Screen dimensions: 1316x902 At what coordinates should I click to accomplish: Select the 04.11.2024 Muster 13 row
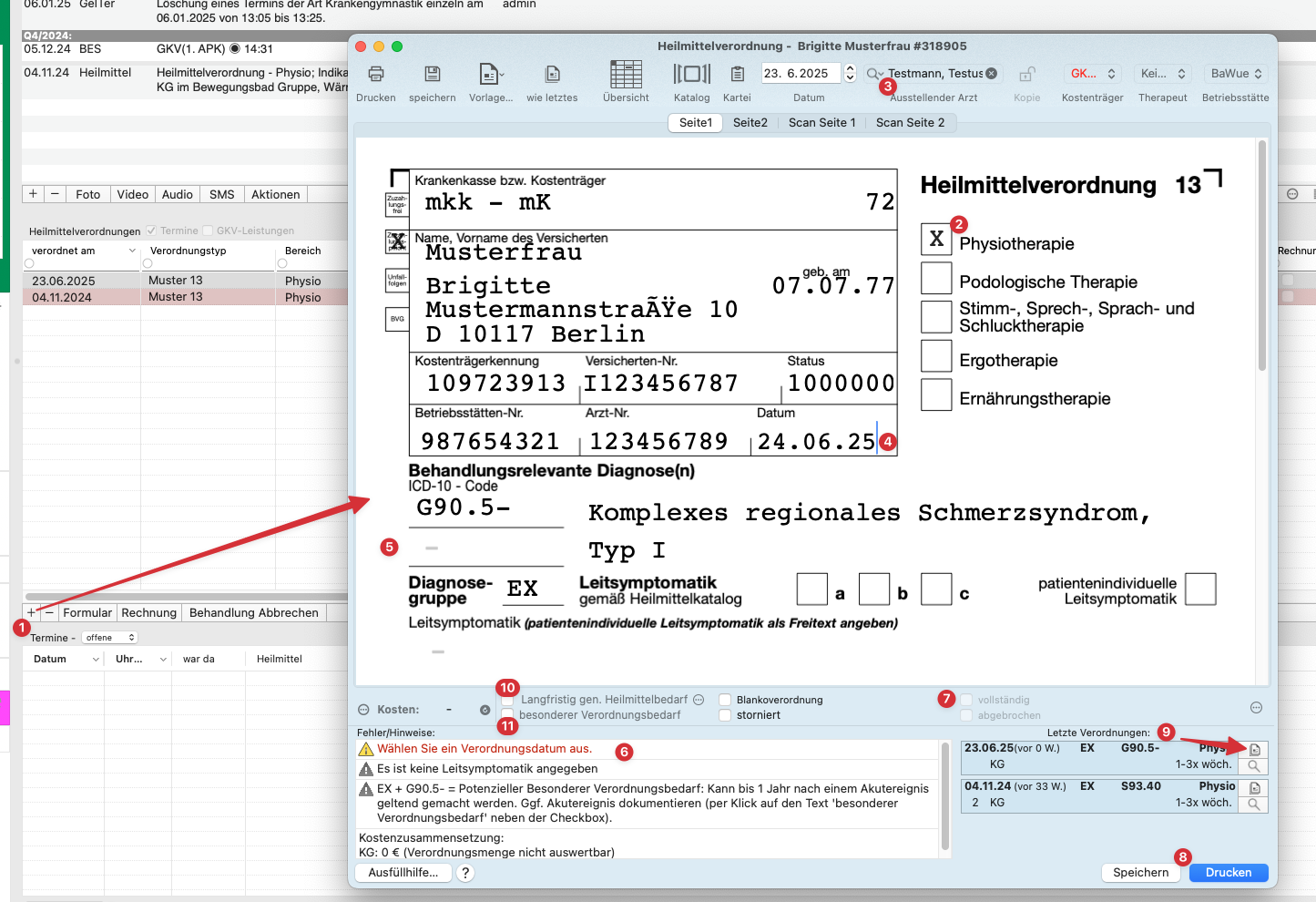pyautogui.click(x=187, y=297)
